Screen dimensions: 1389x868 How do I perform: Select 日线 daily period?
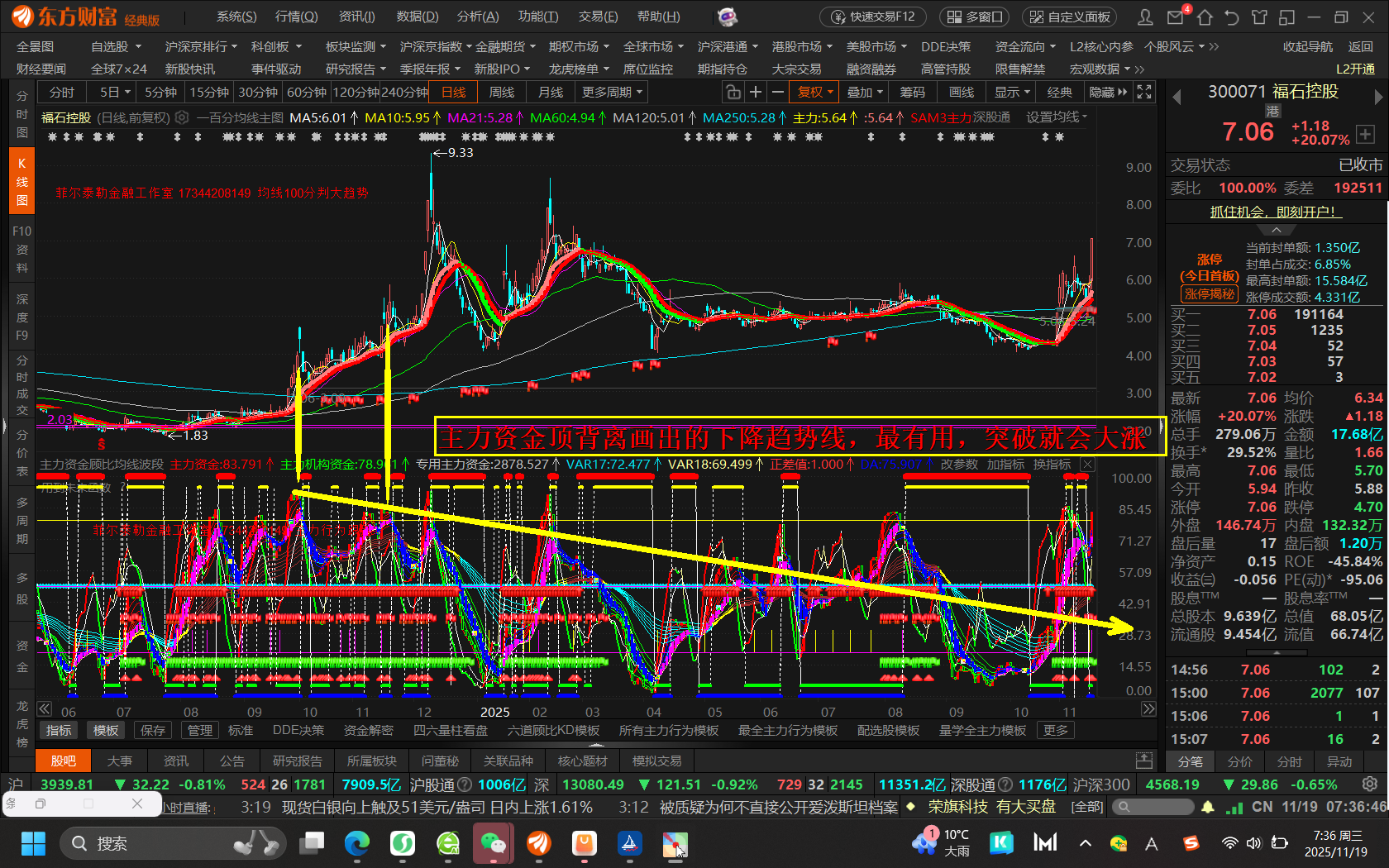click(453, 92)
